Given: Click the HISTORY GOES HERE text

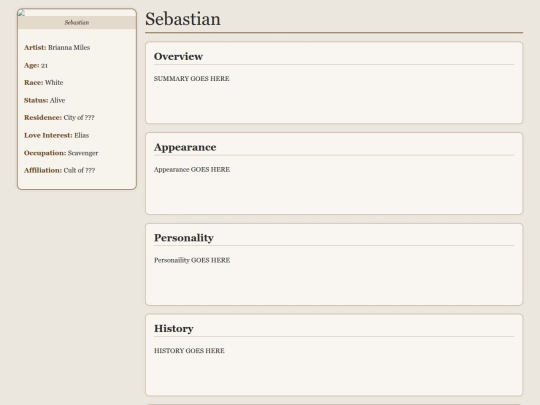Looking at the screenshot, I should pos(189,351).
